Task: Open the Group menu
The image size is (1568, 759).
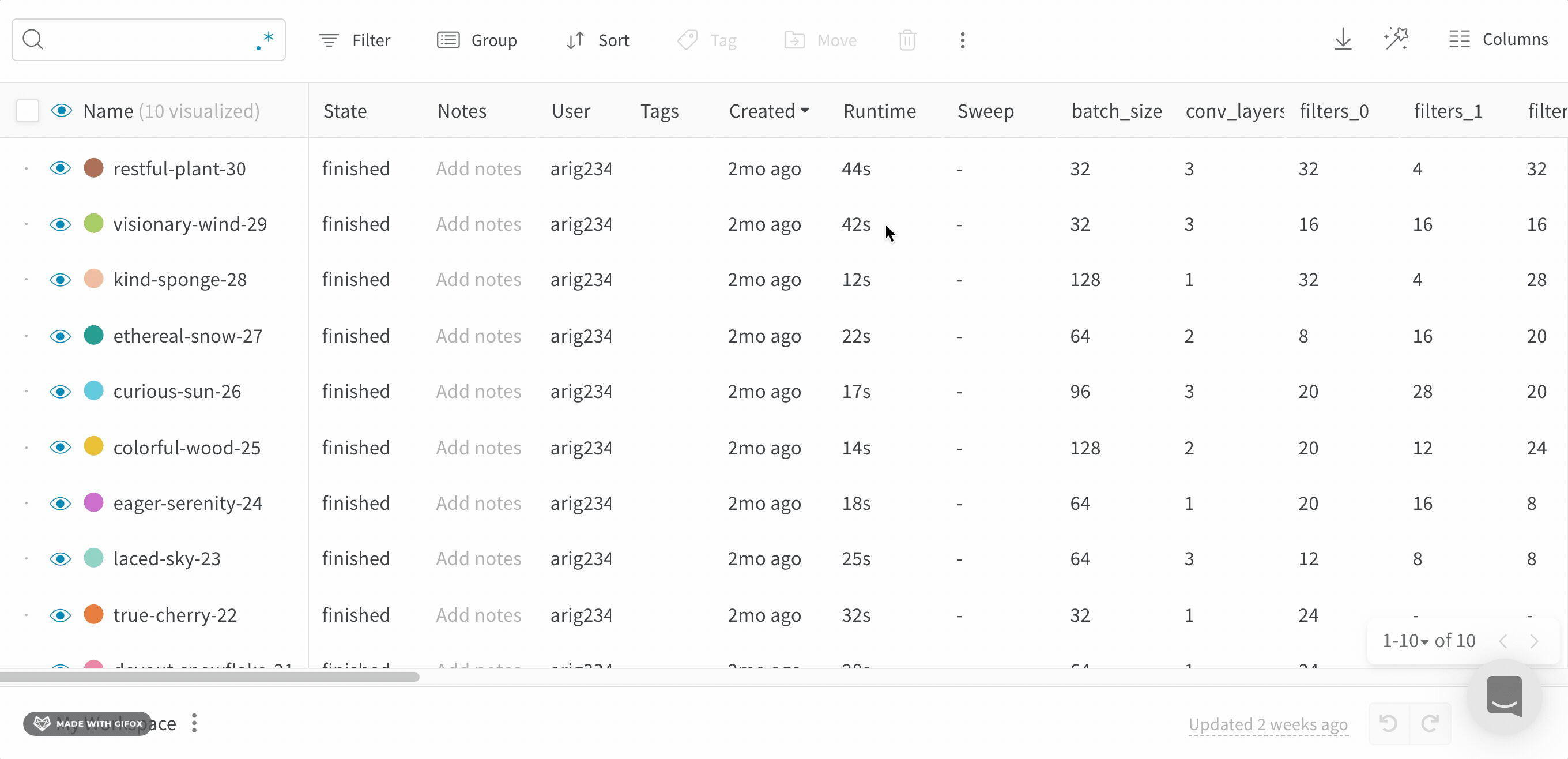Action: tap(477, 40)
